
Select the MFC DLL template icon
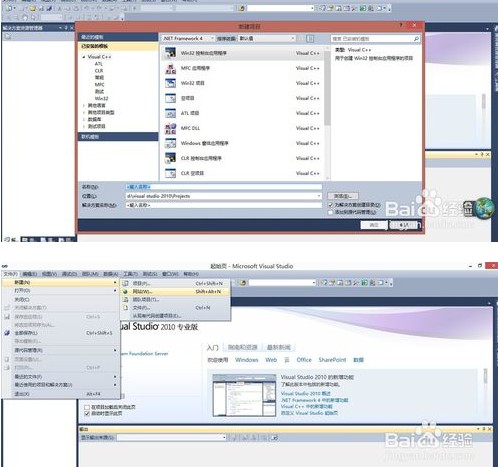170,128
